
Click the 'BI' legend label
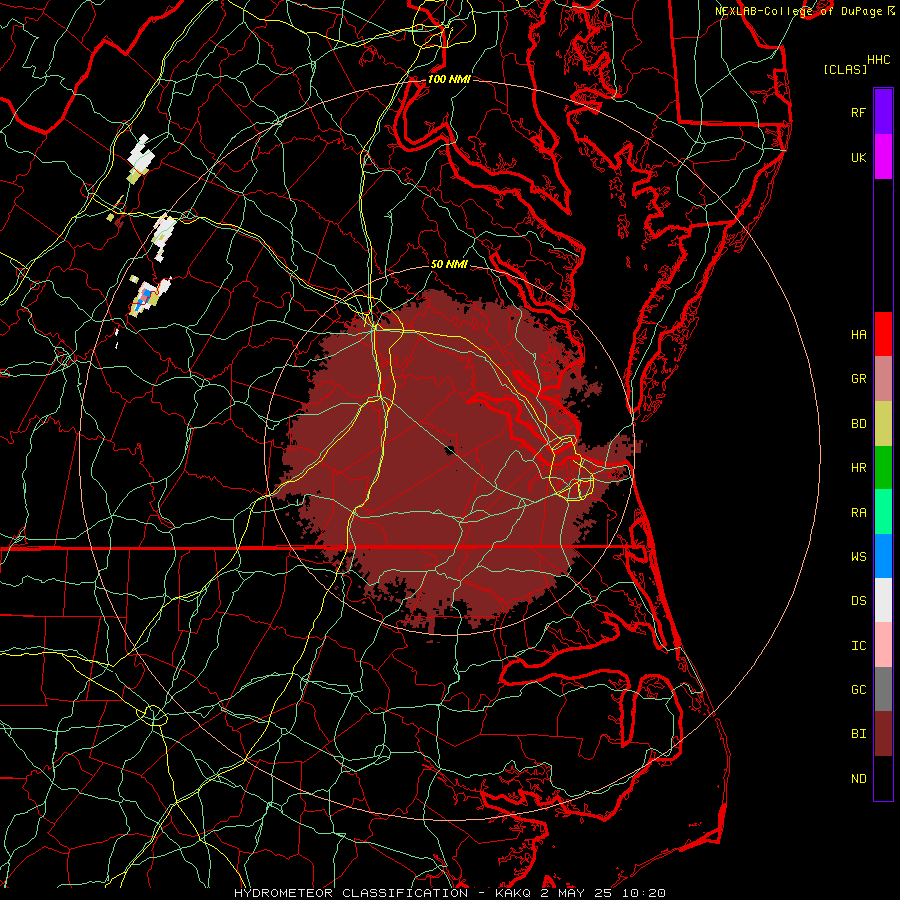(858, 734)
